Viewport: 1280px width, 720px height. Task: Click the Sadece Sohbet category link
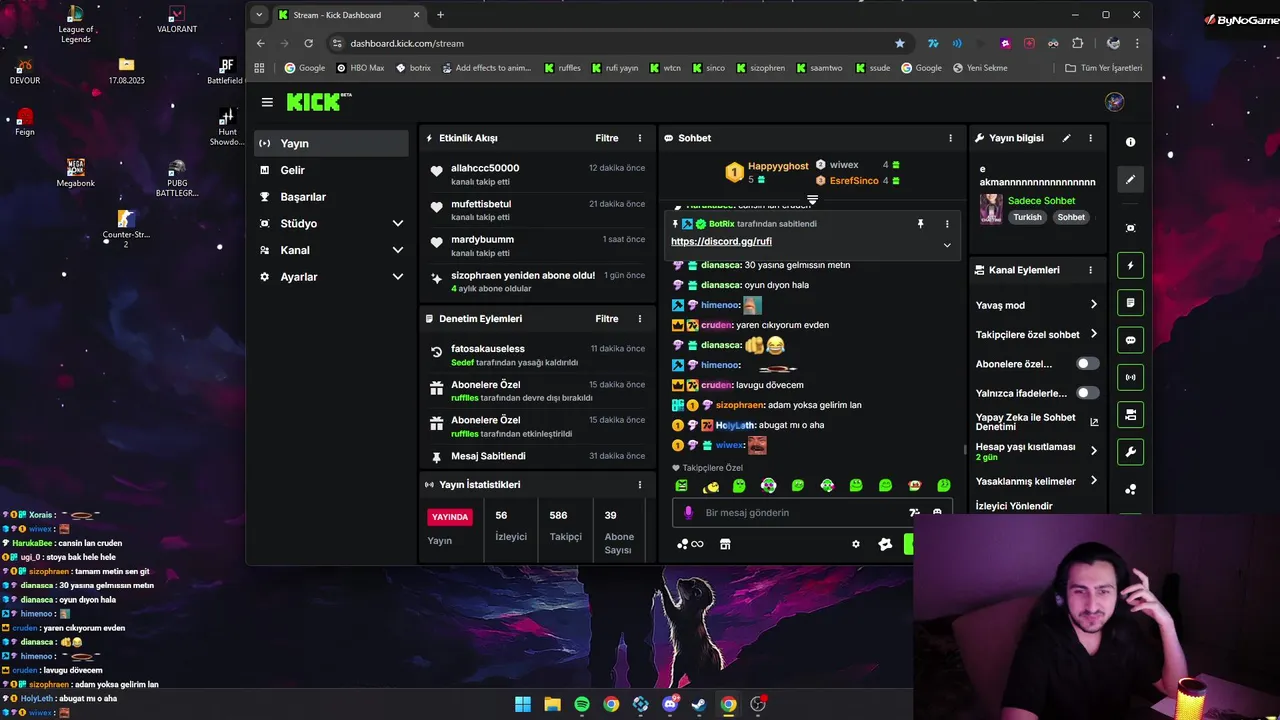pyautogui.click(x=1041, y=201)
